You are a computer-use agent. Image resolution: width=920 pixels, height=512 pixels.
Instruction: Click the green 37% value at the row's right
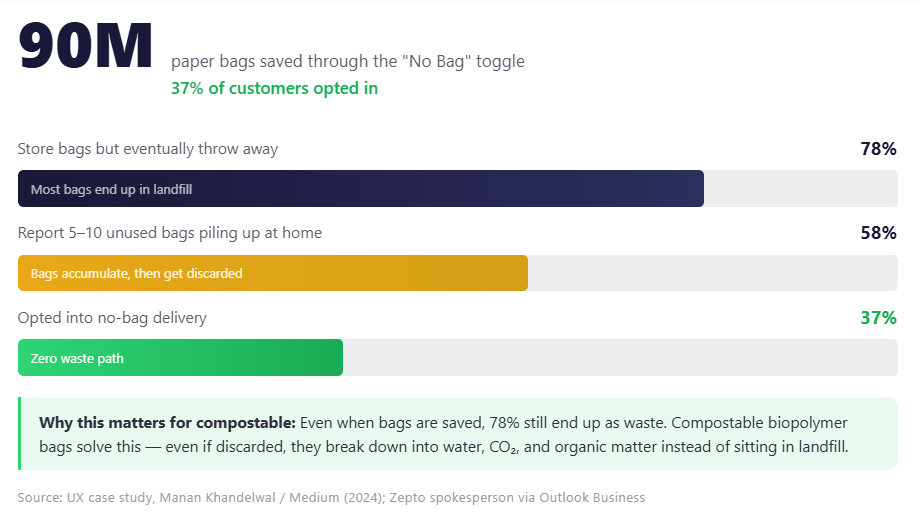[878, 318]
